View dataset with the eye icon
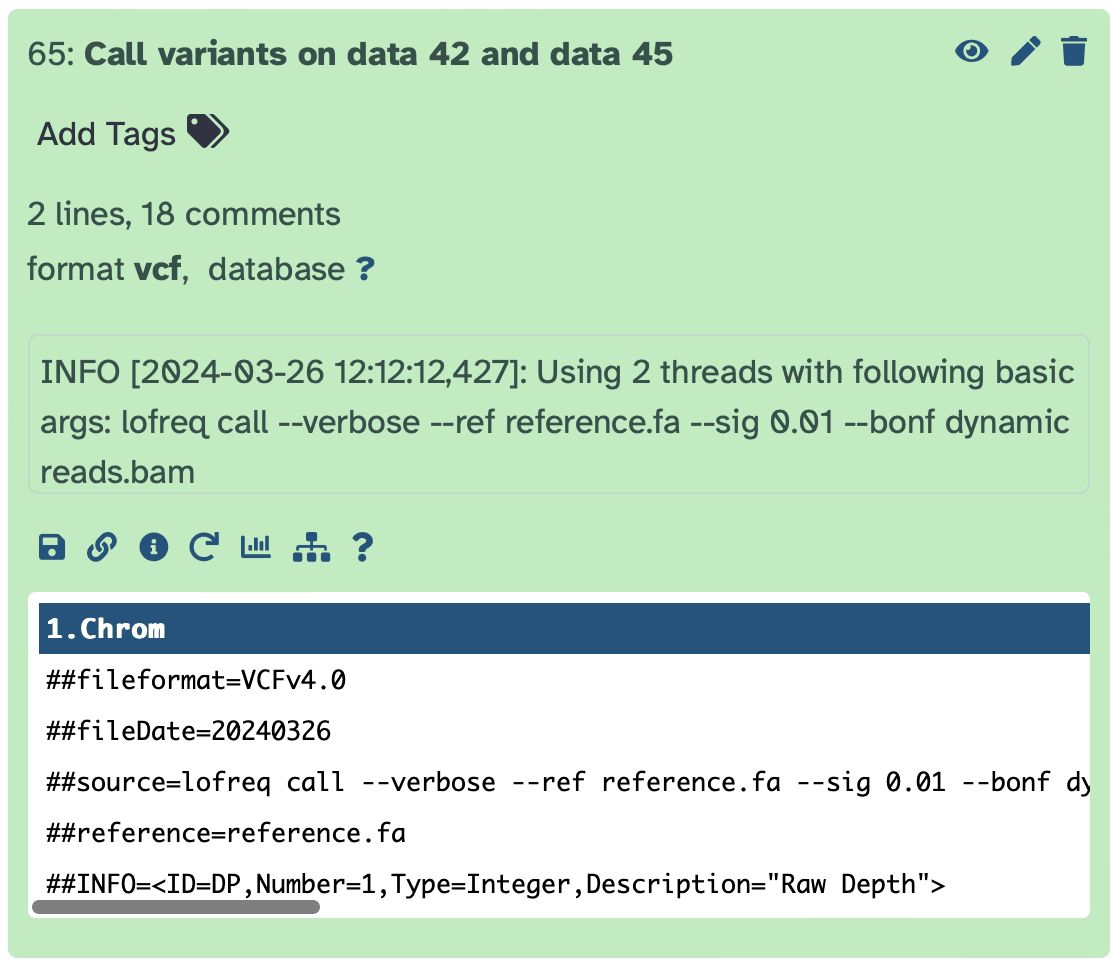The image size is (1116, 968). point(971,51)
